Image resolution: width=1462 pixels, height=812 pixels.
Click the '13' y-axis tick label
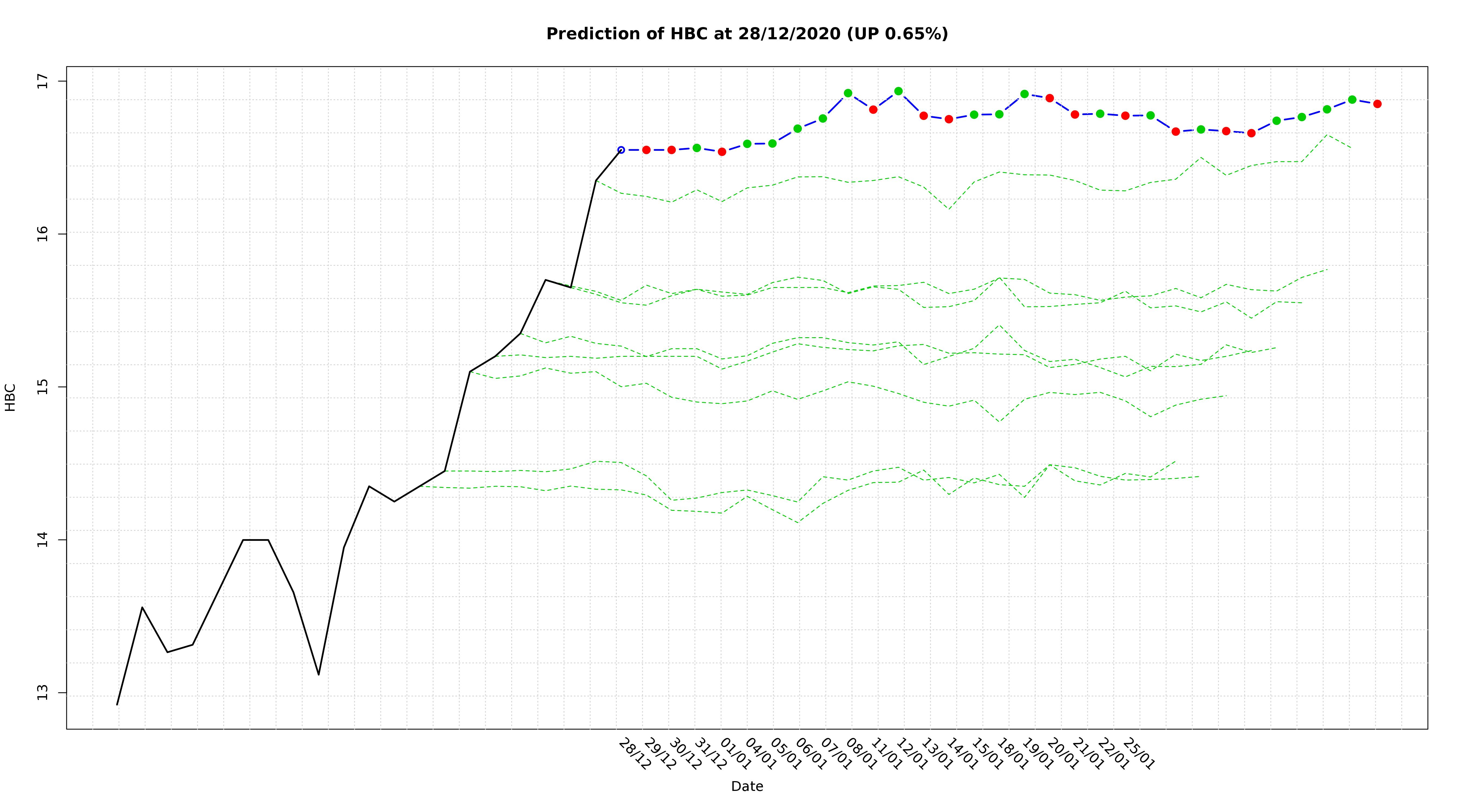(43, 693)
